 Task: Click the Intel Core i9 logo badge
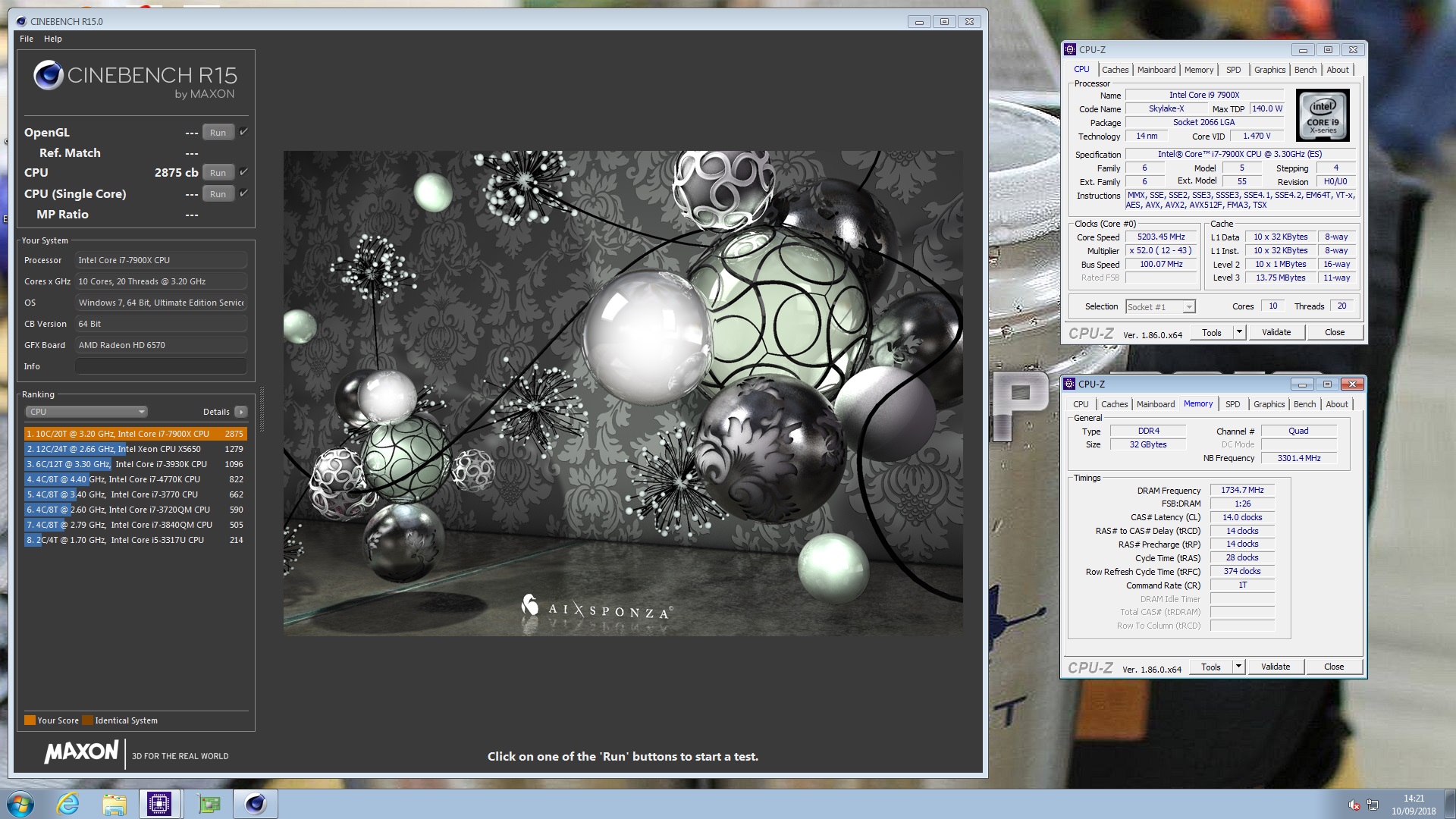[1323, 115]
